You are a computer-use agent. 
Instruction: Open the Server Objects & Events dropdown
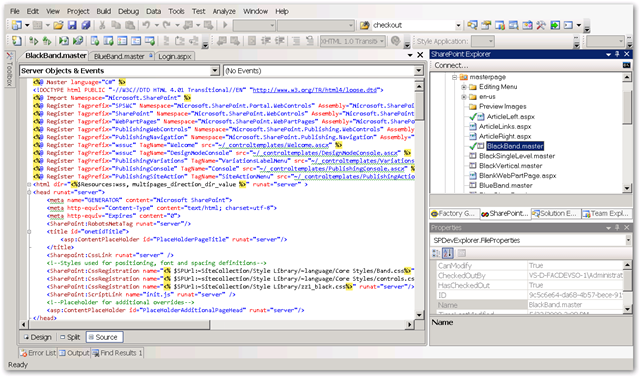point(215,71)
